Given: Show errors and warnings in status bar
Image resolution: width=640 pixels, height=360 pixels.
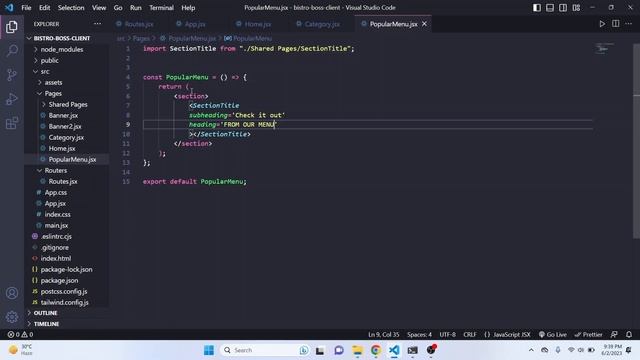Looking at the screenshot, I should point(20,334).
